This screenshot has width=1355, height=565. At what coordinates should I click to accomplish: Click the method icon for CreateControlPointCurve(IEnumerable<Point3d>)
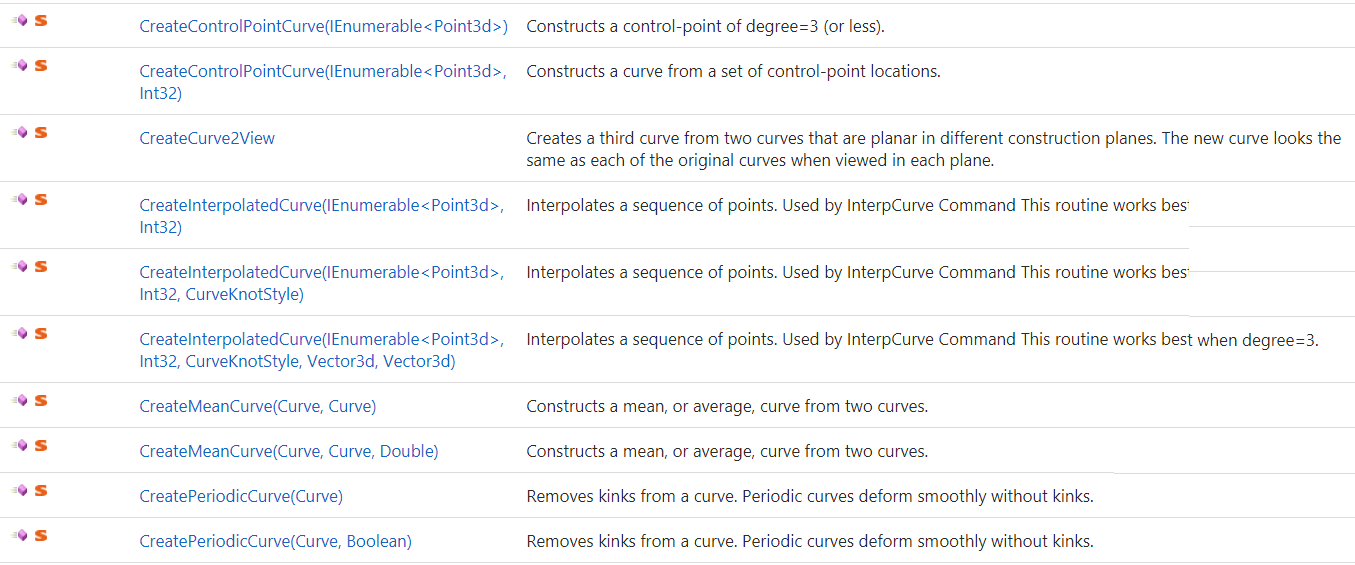pos(19,20)
